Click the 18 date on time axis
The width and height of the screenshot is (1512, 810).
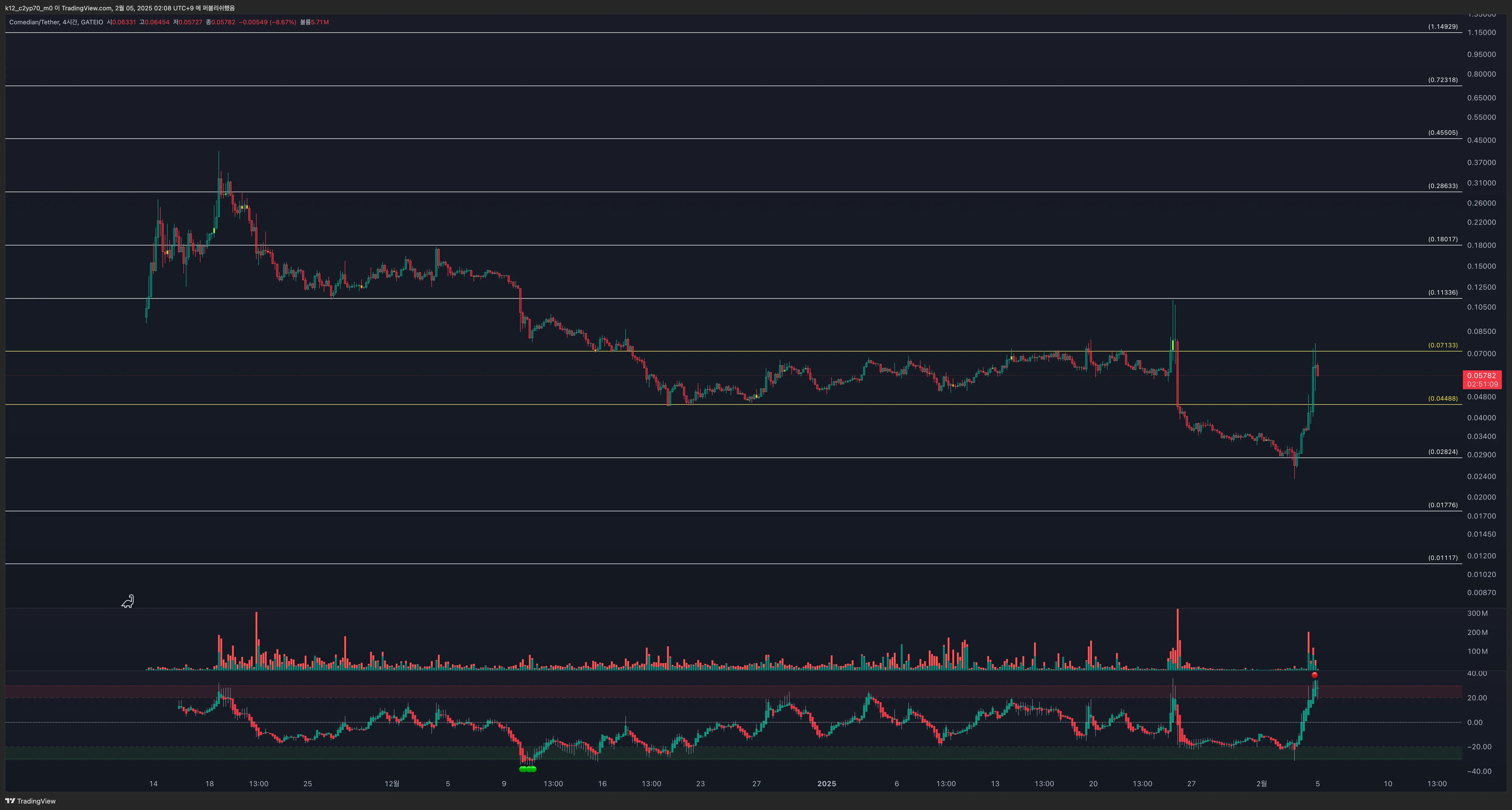[209, 784]
